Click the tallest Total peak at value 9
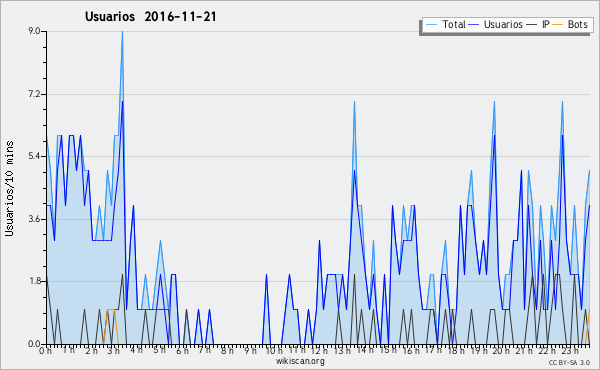 pyautogui.click(x=122, y=32)
